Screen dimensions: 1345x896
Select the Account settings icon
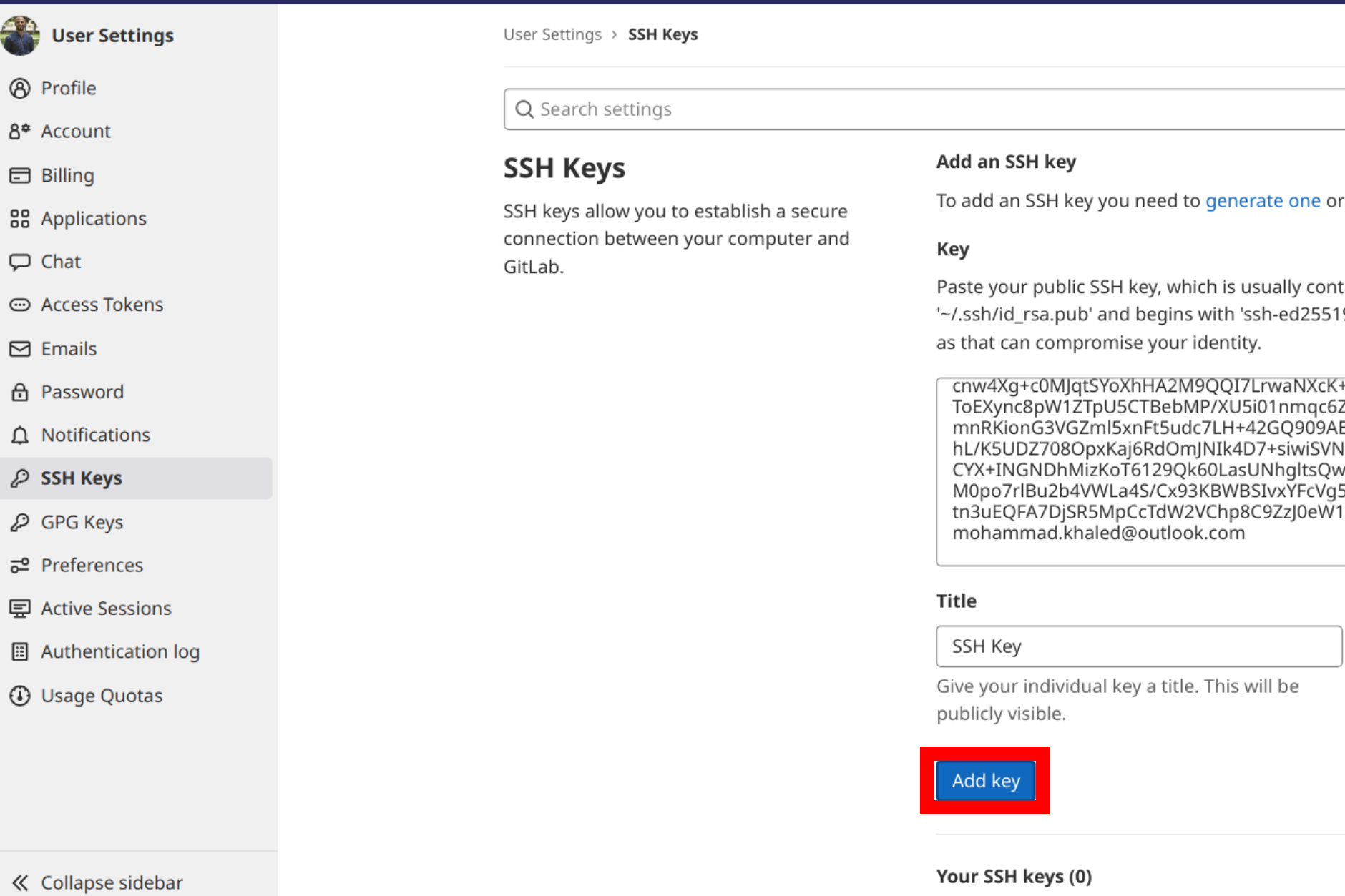point(20,131)
